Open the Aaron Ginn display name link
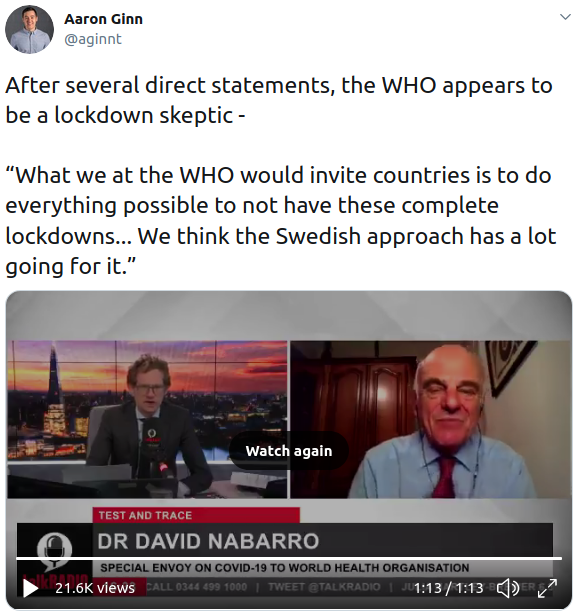Image resolution: width=578 pixels, height=616 pixels. 103,19
